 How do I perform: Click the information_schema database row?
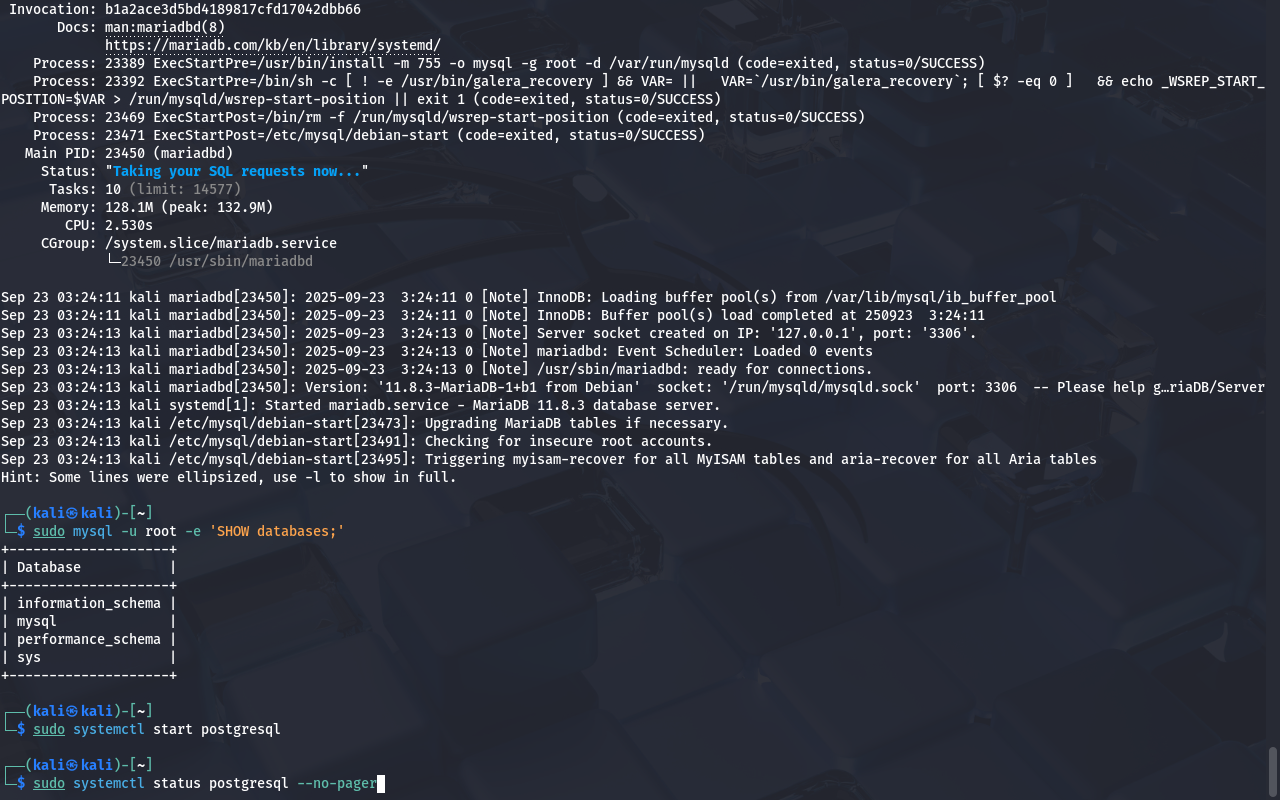pyautogui.click(x=88, y=603)
